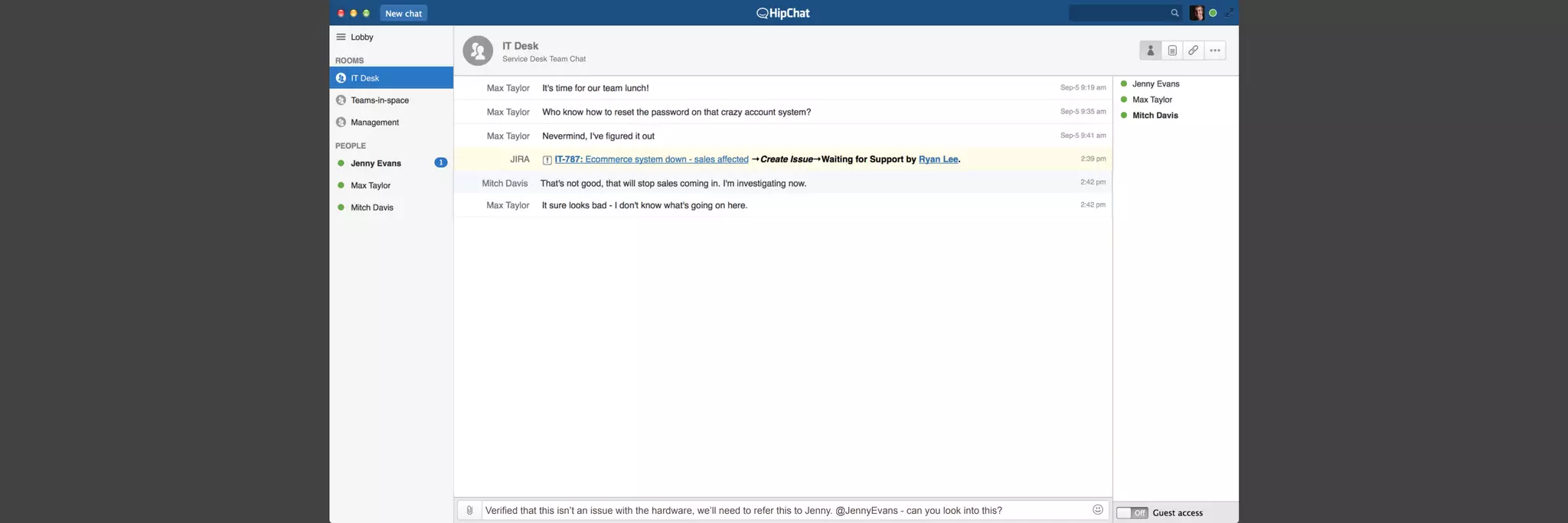Select the IT Desk room in sidebar
This screenshot has height=523, width=1568.
click(x=391, y=78)
